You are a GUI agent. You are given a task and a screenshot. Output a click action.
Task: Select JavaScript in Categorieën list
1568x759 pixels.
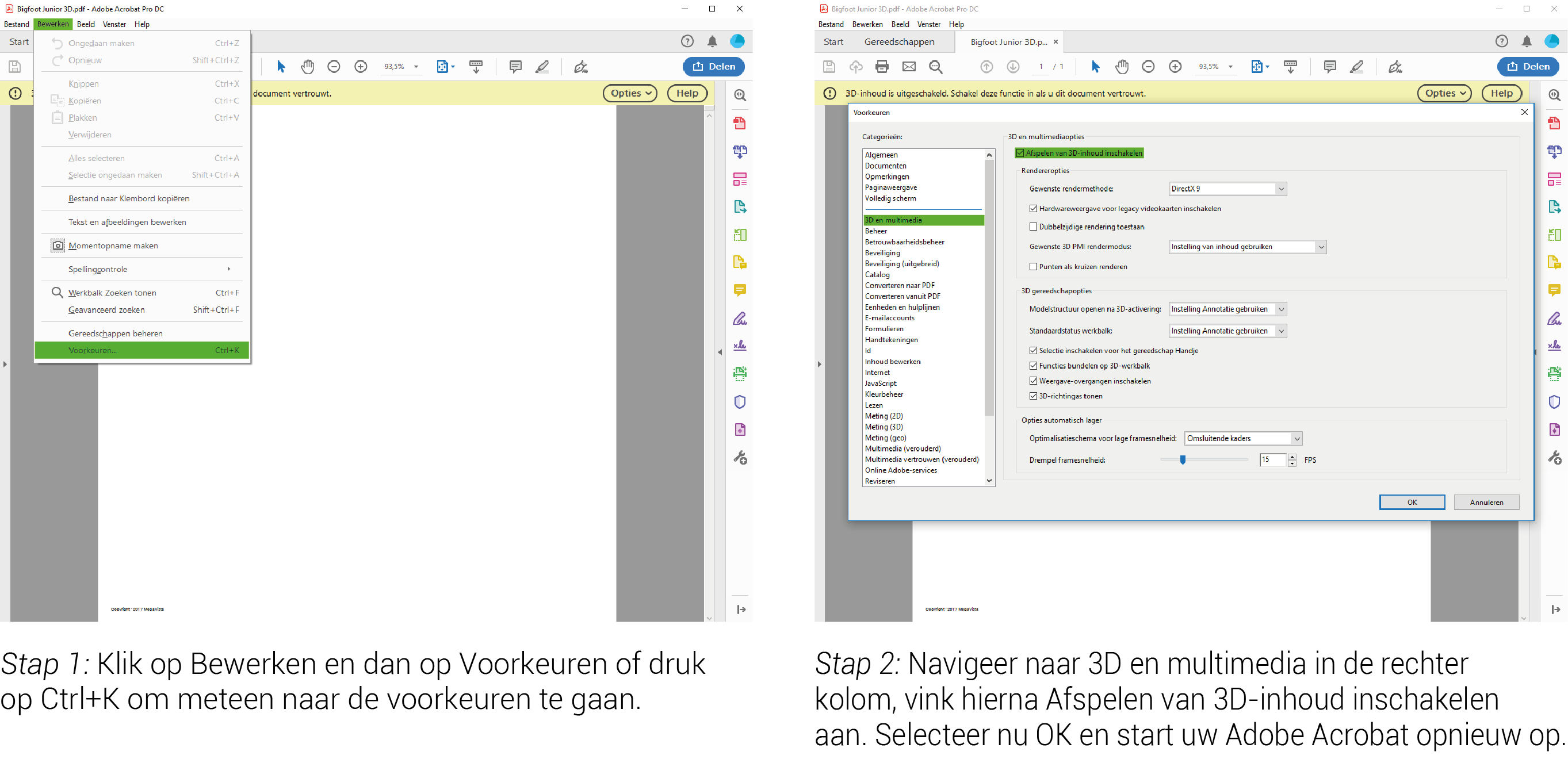coord(880,384)
